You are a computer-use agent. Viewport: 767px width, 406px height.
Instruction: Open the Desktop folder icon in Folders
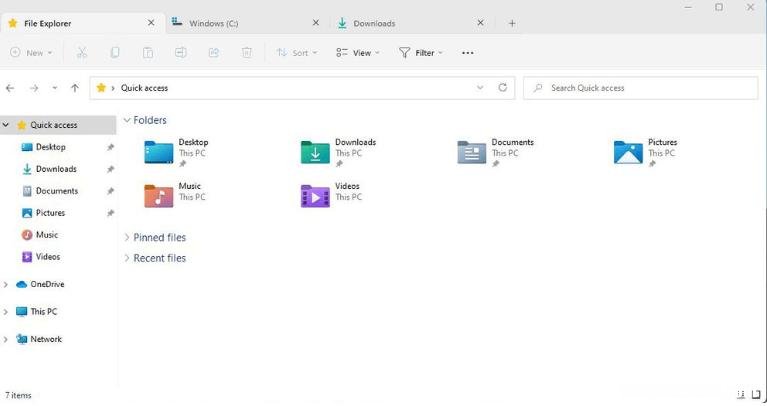pos(158,152)
